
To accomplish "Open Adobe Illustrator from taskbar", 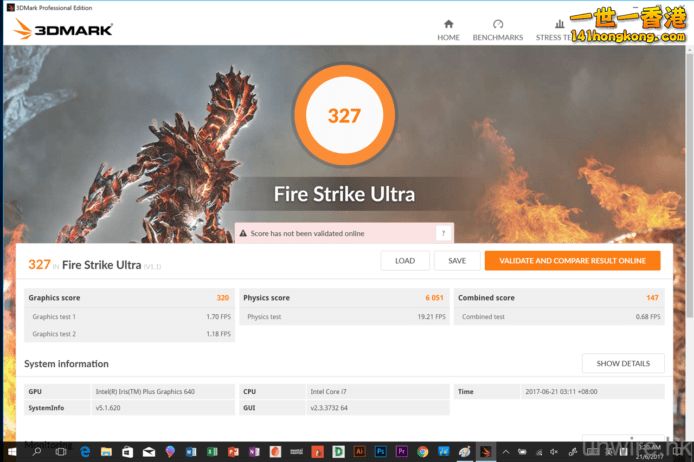I will [359, 452].
